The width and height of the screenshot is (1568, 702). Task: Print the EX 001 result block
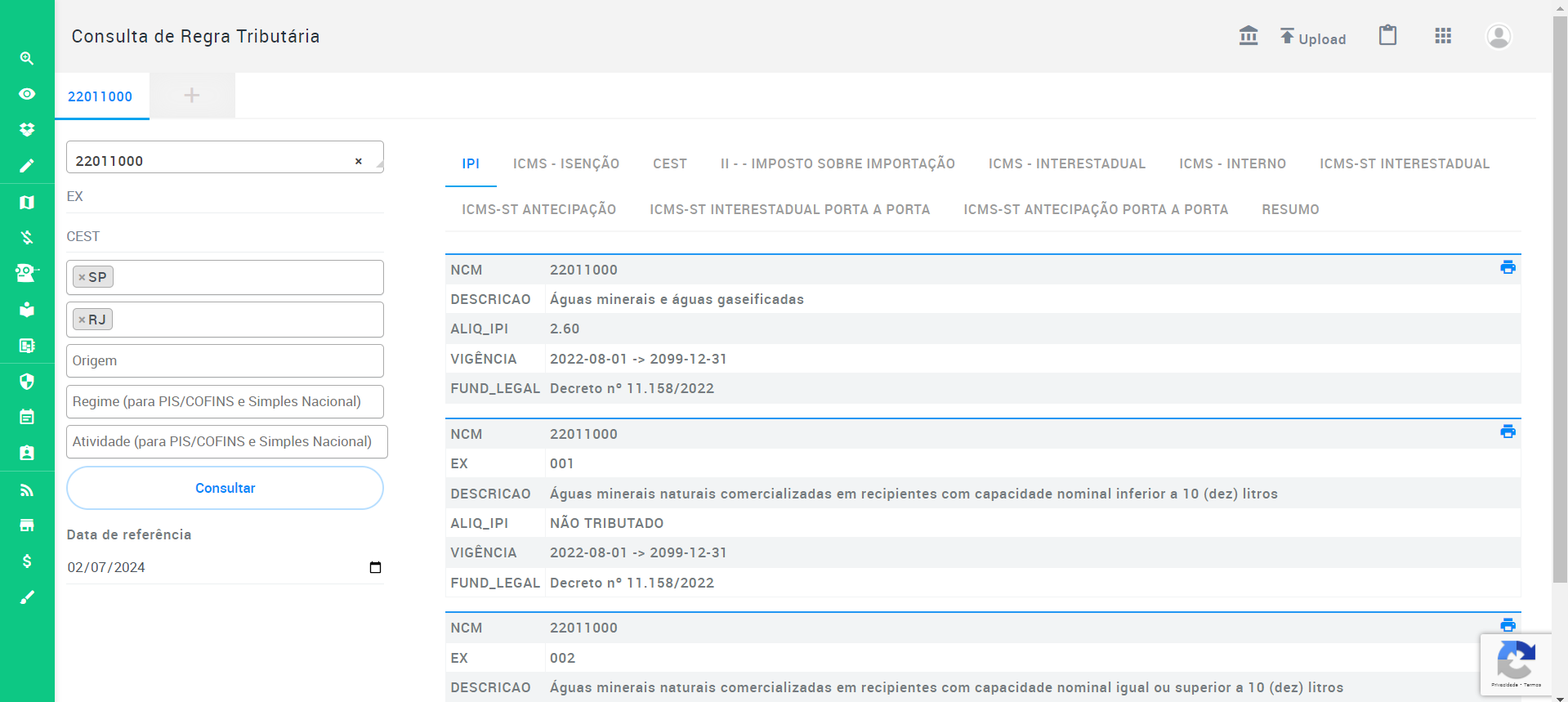coord(1508,431)
